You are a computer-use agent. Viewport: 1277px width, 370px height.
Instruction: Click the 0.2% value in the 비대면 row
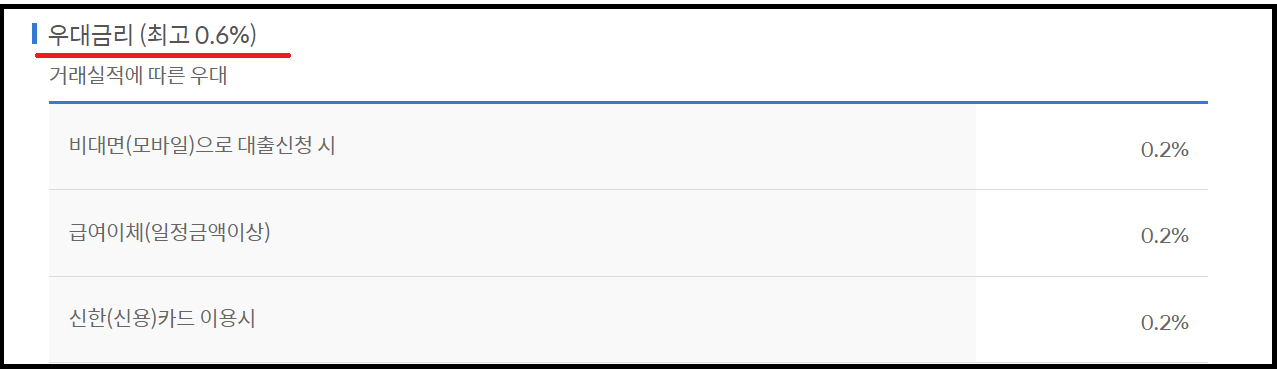[1164, 150]
